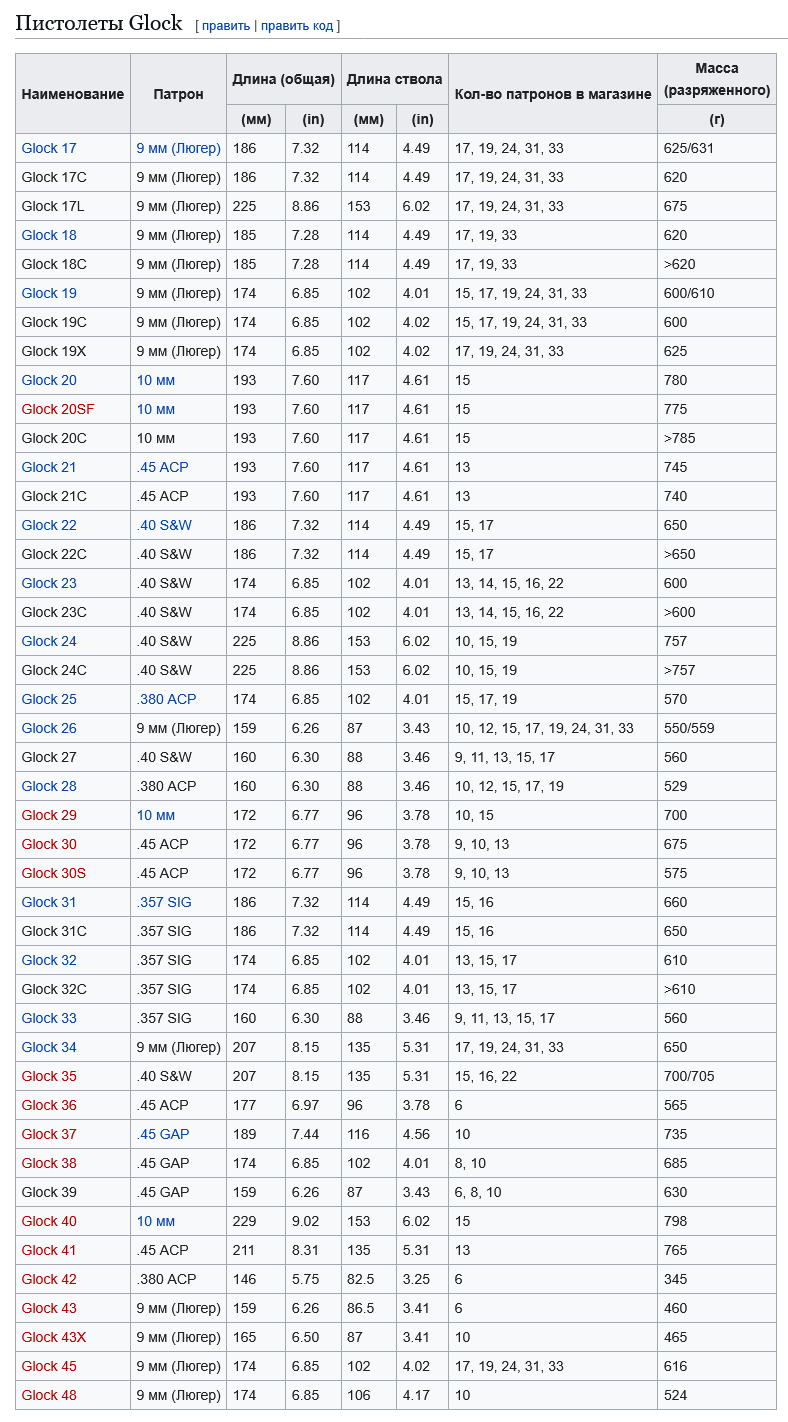The height and width of the screenshot is (1422, 788).
Task: Click the red Glock 38 link
Action: click(49, 1163)
